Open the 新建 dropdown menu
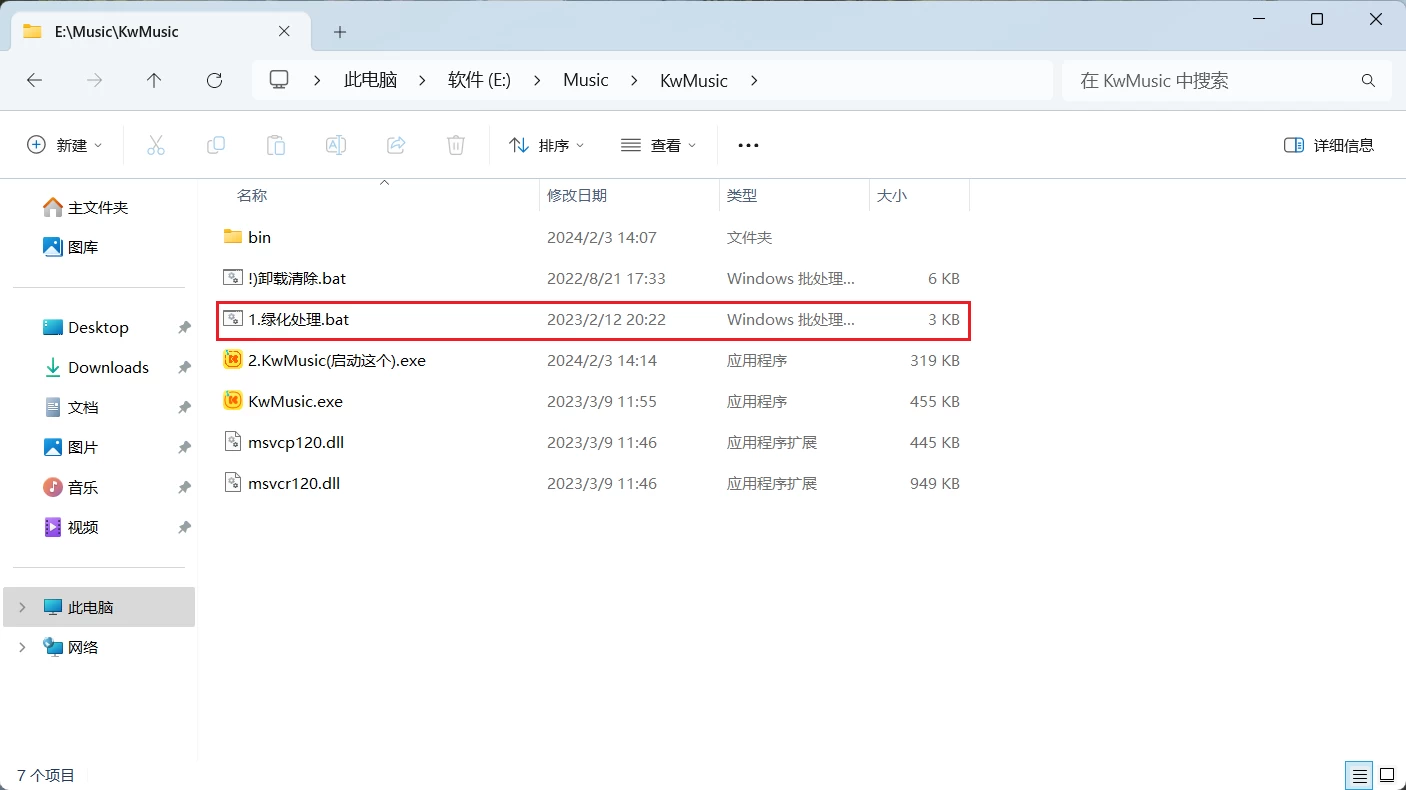The height and width of the screenshot is (790, 1406). (x=64, y=145)
